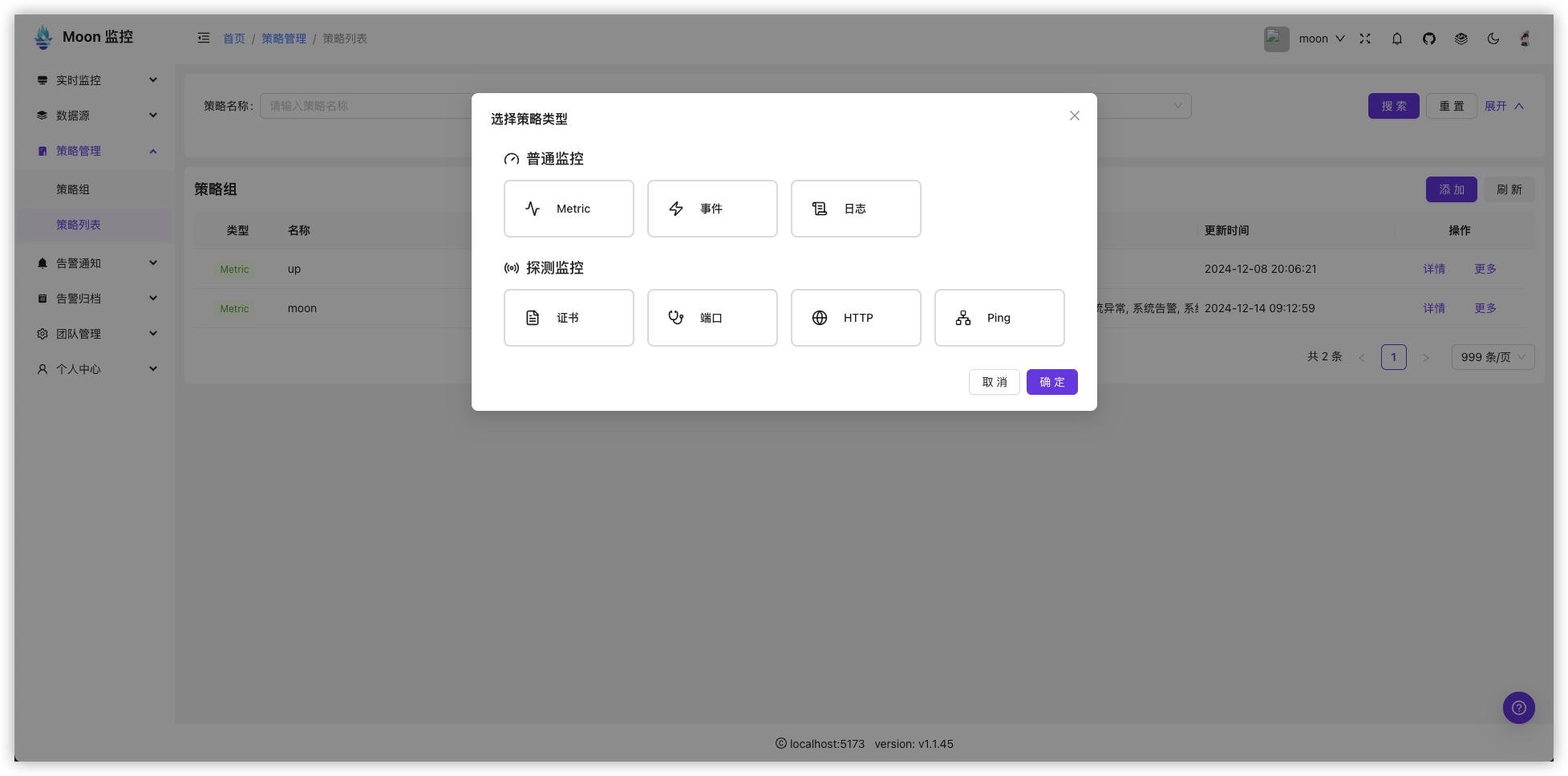
Task: Open 更多 for the up strategy
Action: 1485,269
